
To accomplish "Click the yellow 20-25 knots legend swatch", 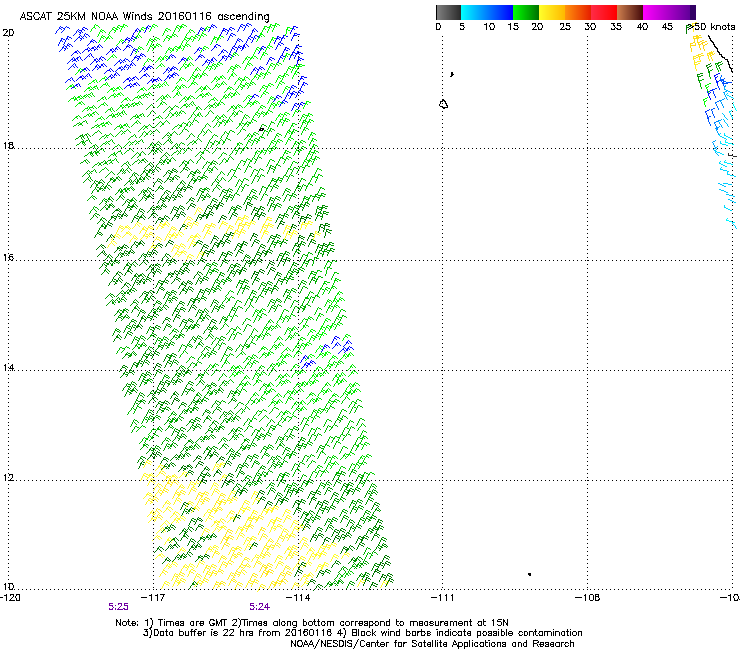I will [552, 12].
